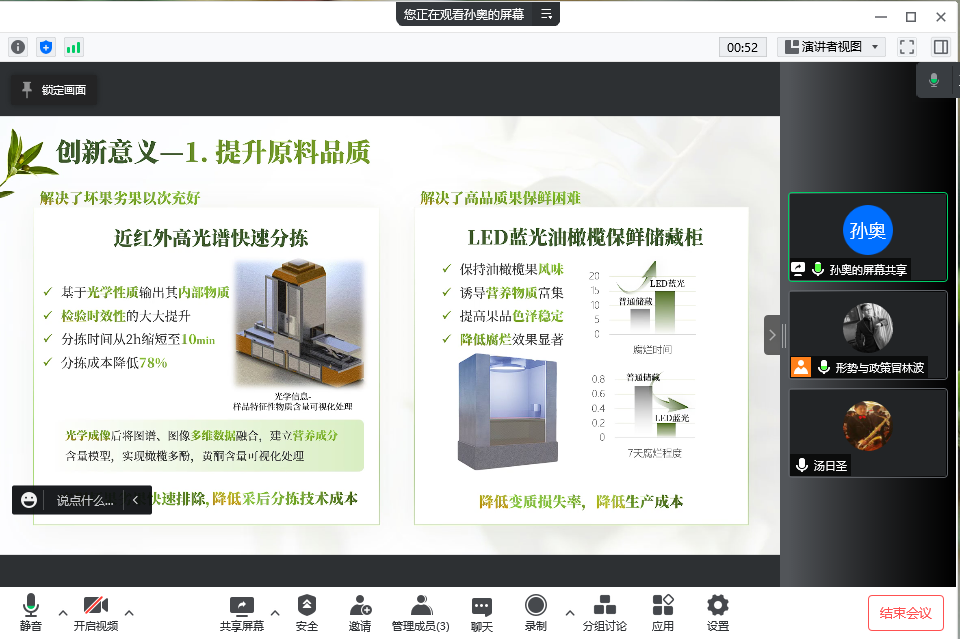This screenshot has width=960, height=639.
Task: Collapse the participant video side panel
Action: point(774,335)
